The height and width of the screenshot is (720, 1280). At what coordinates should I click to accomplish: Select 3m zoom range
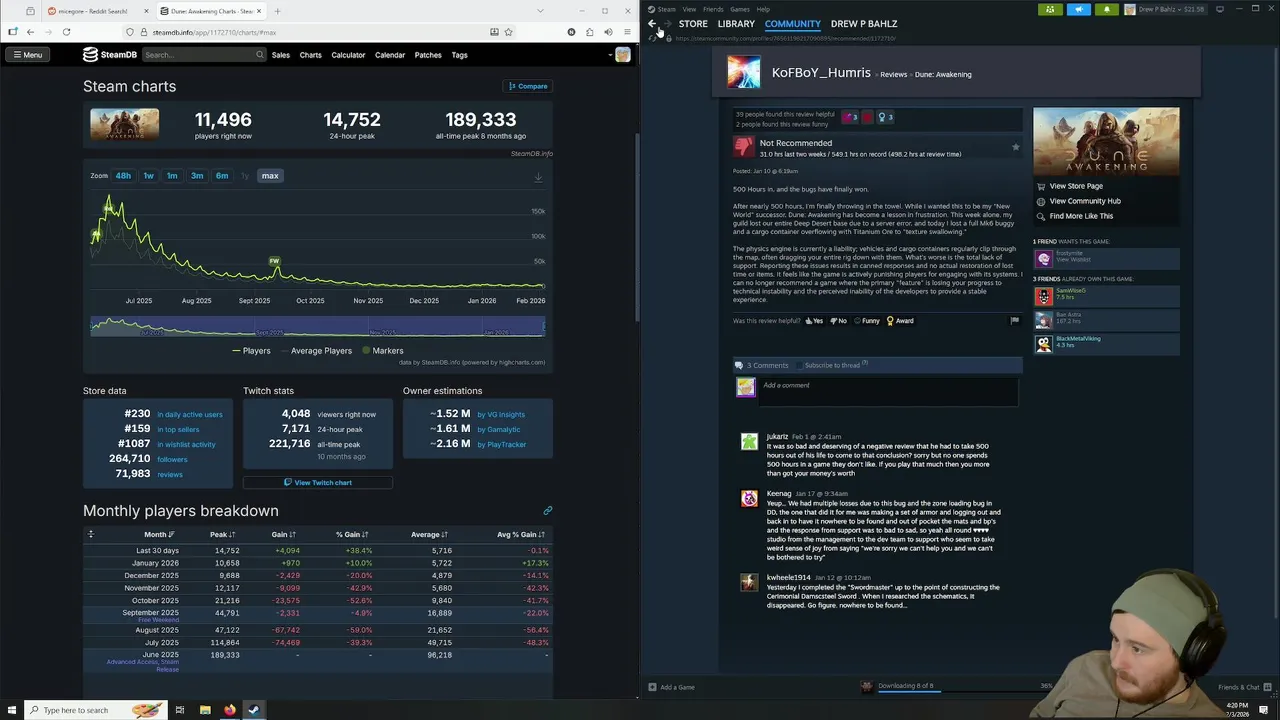click(x=197, y=176)
